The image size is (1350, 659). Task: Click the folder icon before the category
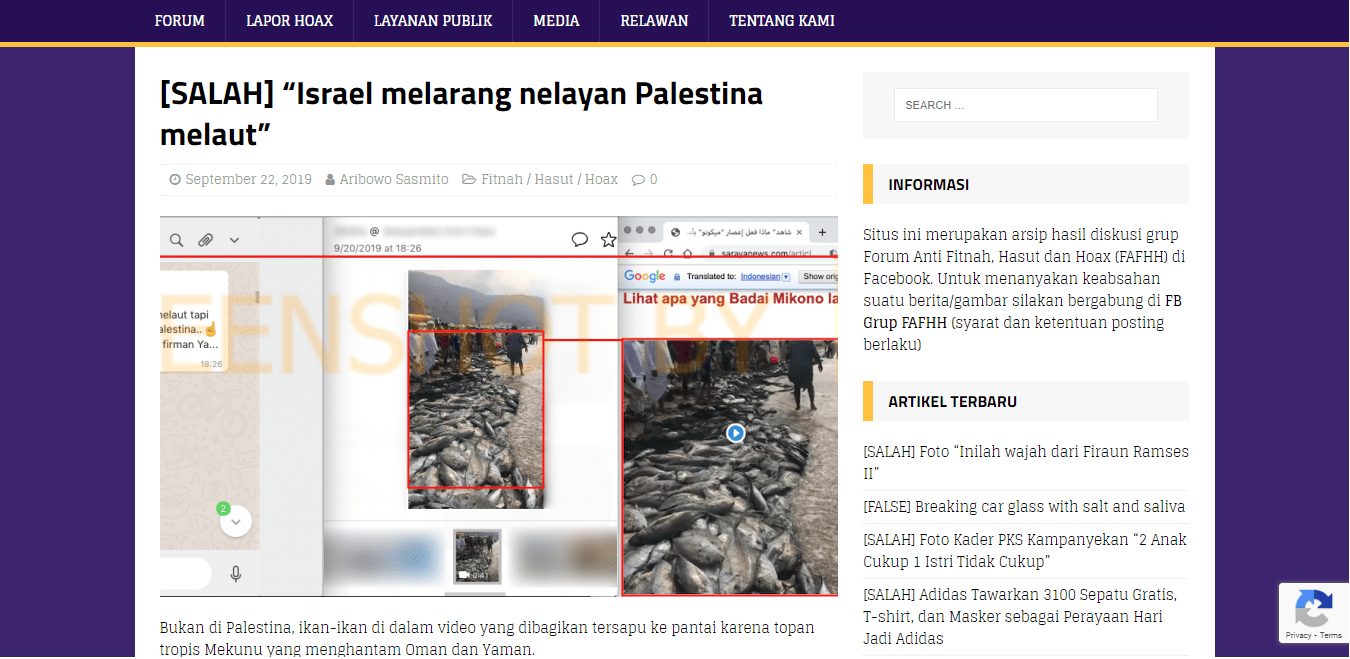click(468, 180)
